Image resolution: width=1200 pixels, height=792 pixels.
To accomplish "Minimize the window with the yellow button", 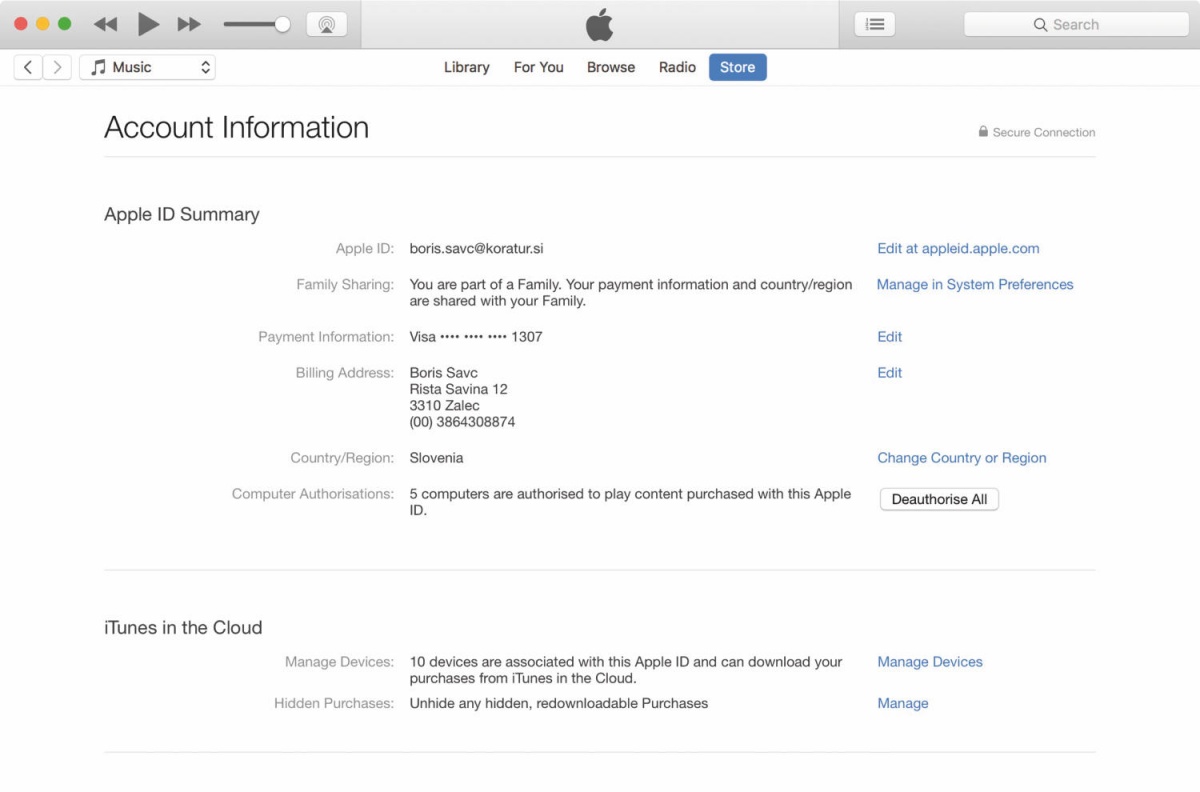I will pyautogui.click(x=42, y=24).
